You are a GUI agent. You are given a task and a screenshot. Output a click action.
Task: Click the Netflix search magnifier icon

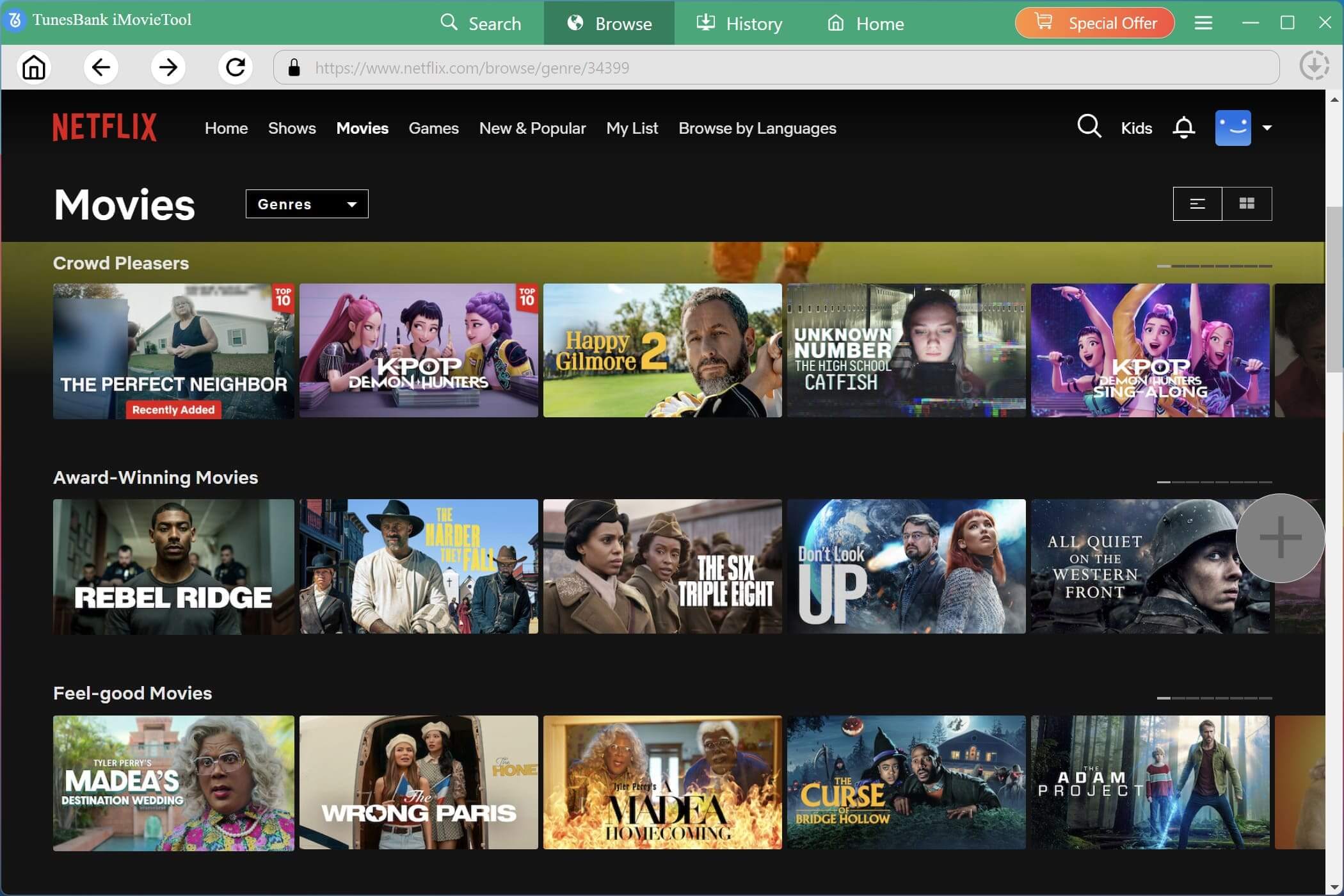coord(1089,127)
